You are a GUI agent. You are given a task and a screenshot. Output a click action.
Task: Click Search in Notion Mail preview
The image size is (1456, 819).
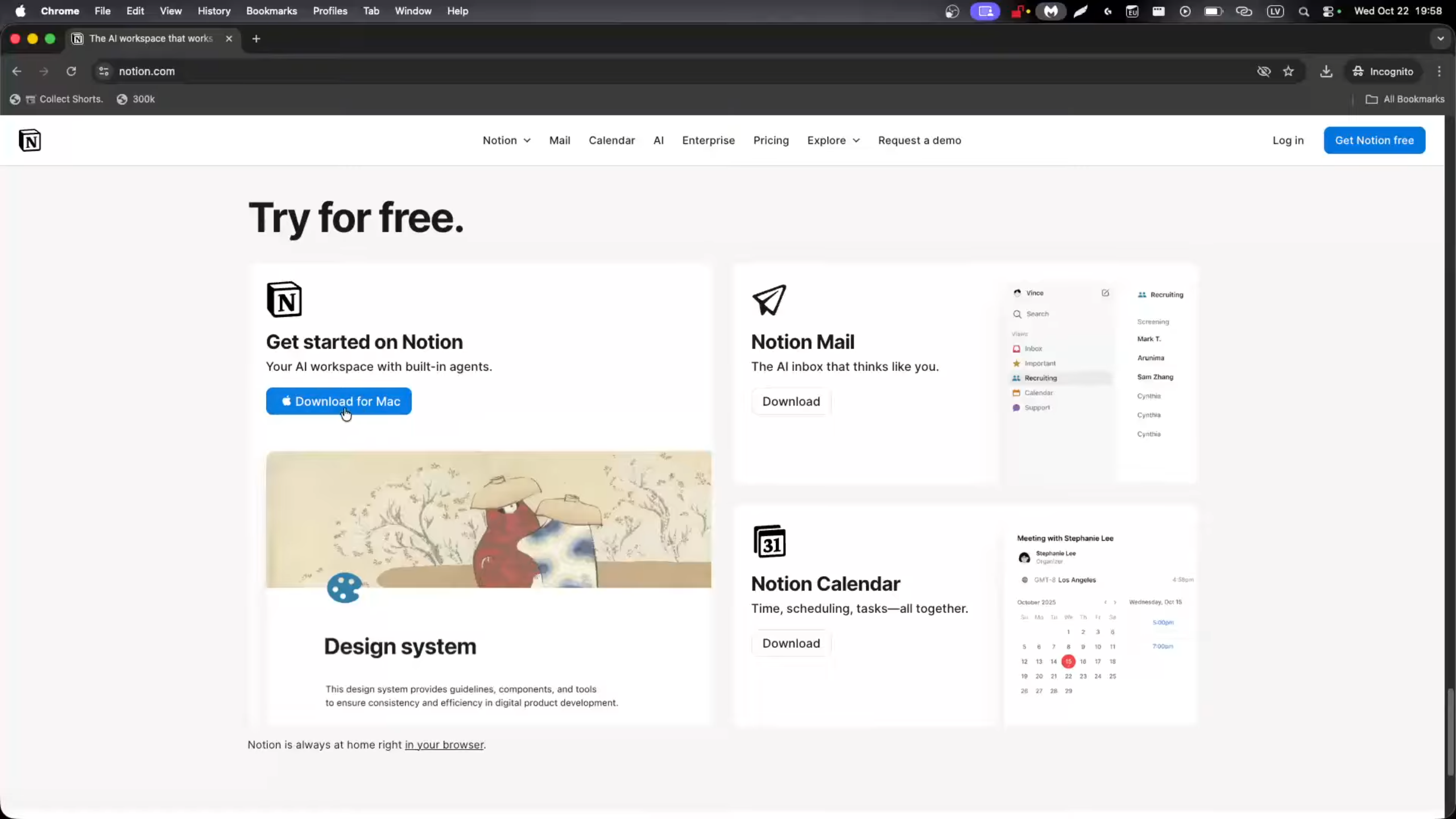pyautogui.click(x=1031, y=314)
